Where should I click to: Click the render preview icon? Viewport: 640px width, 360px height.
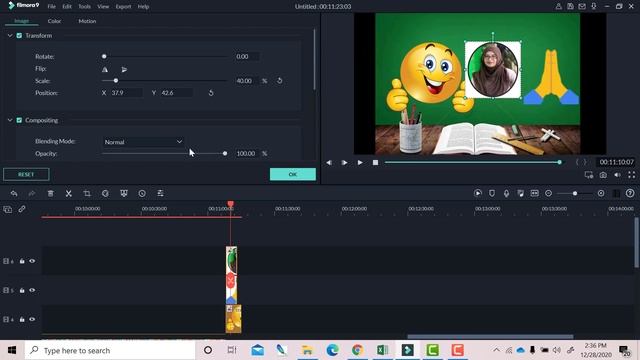coord(478,193)
